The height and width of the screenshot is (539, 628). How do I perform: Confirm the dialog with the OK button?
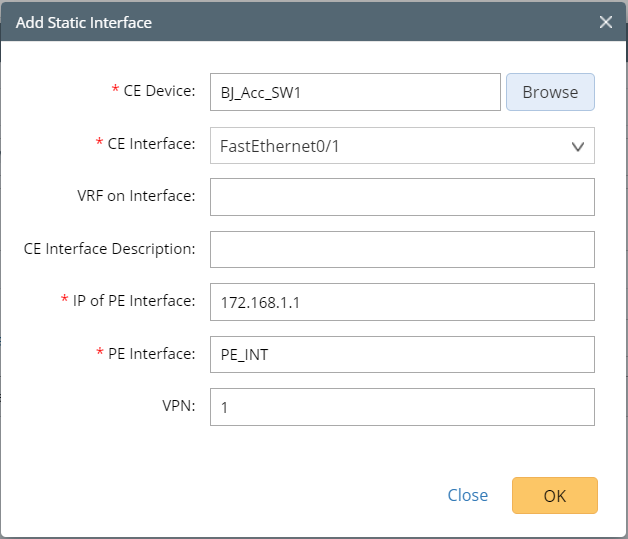point(554,495)
